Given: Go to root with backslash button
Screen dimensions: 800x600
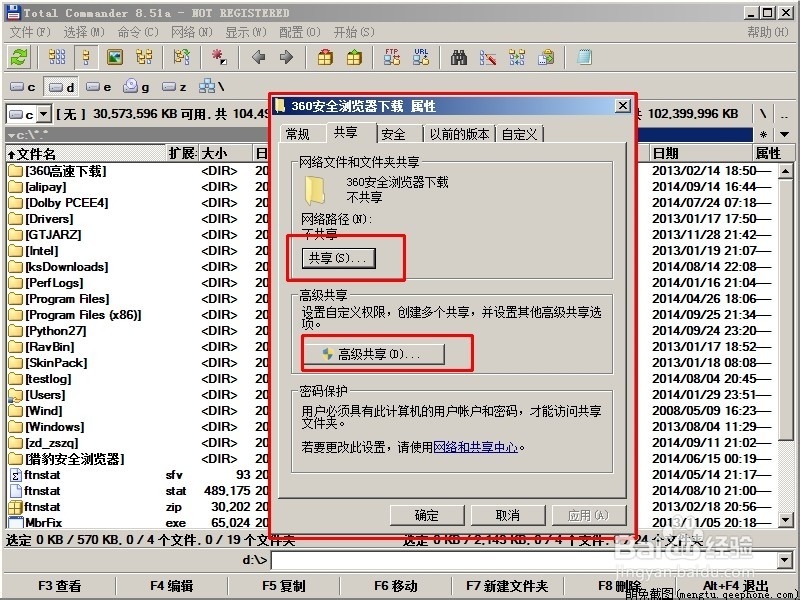Looking at the screenshot, I should pos(763,114).
